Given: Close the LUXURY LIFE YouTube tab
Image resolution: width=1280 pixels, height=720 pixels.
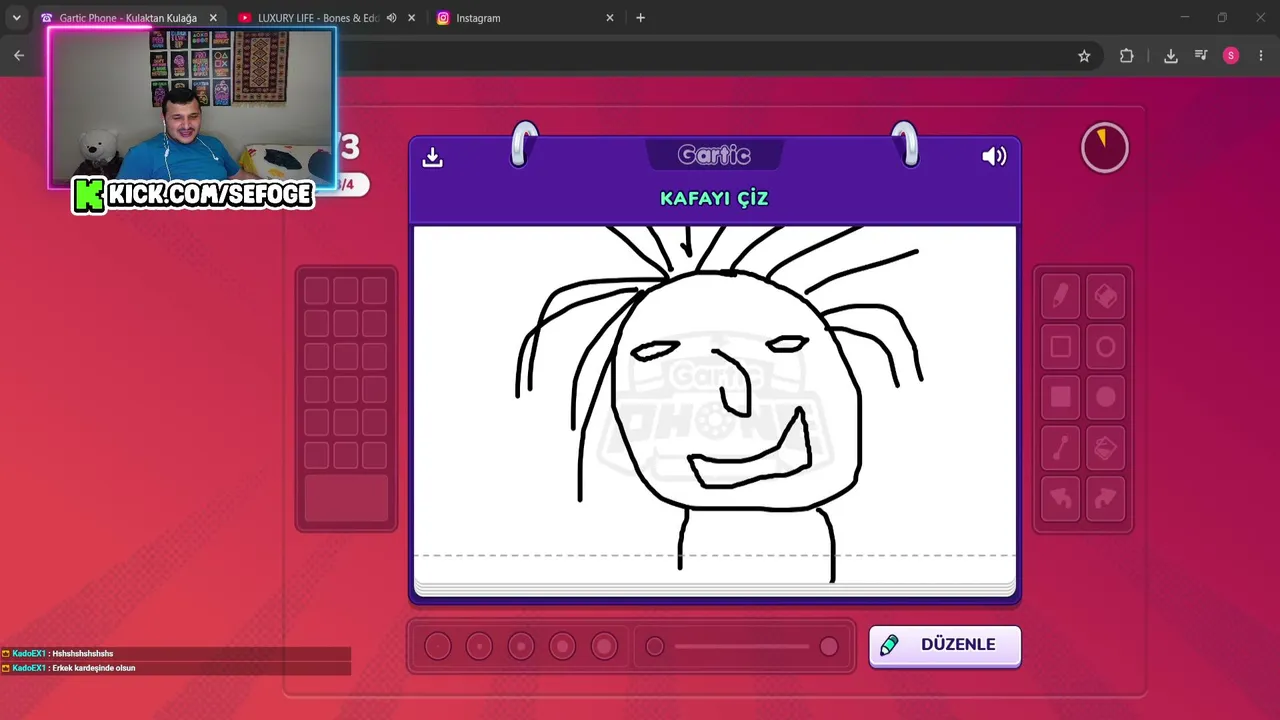Looking at the screenshot, I should (411, 18).
